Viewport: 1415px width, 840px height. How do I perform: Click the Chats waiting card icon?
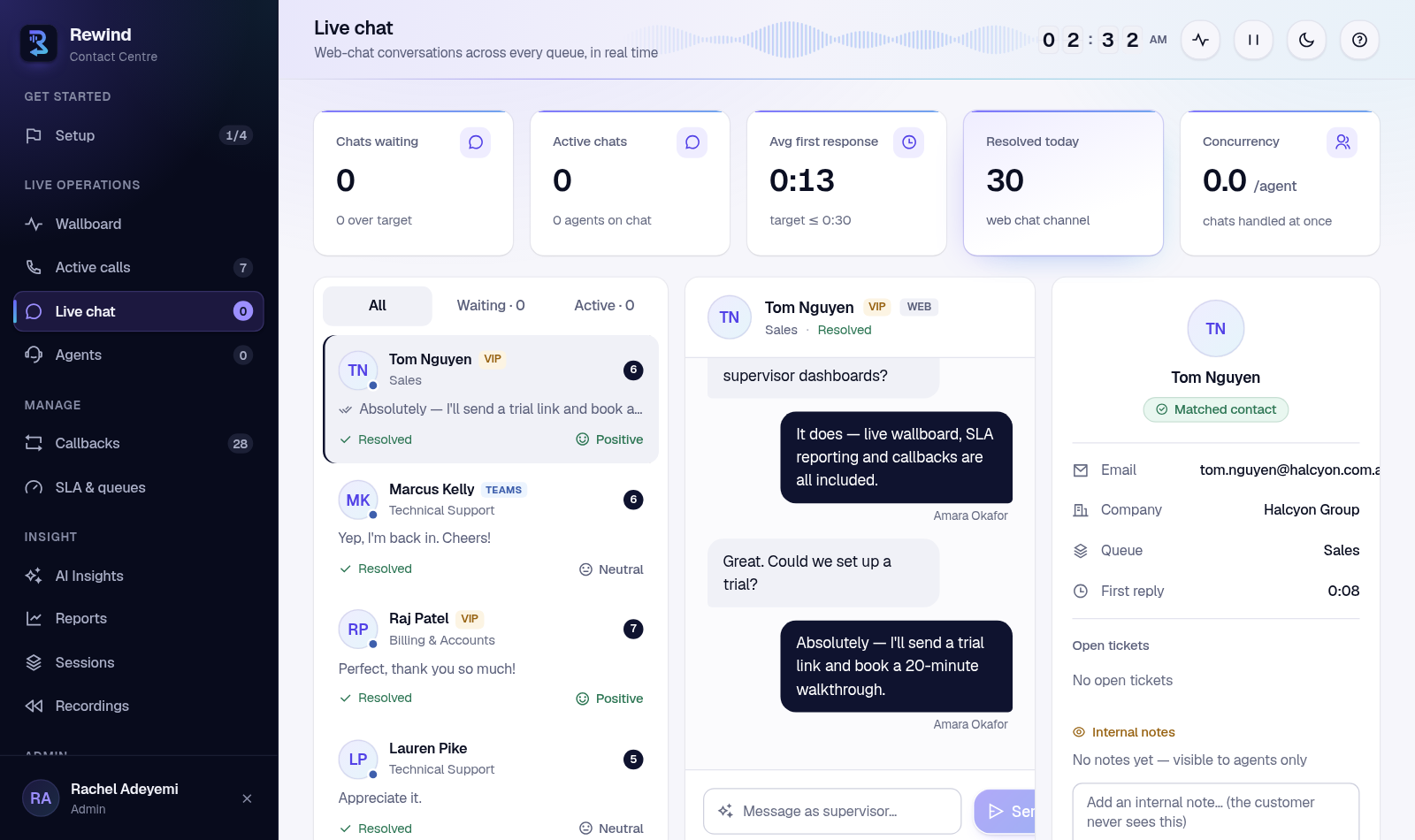[x=475, y=142]
